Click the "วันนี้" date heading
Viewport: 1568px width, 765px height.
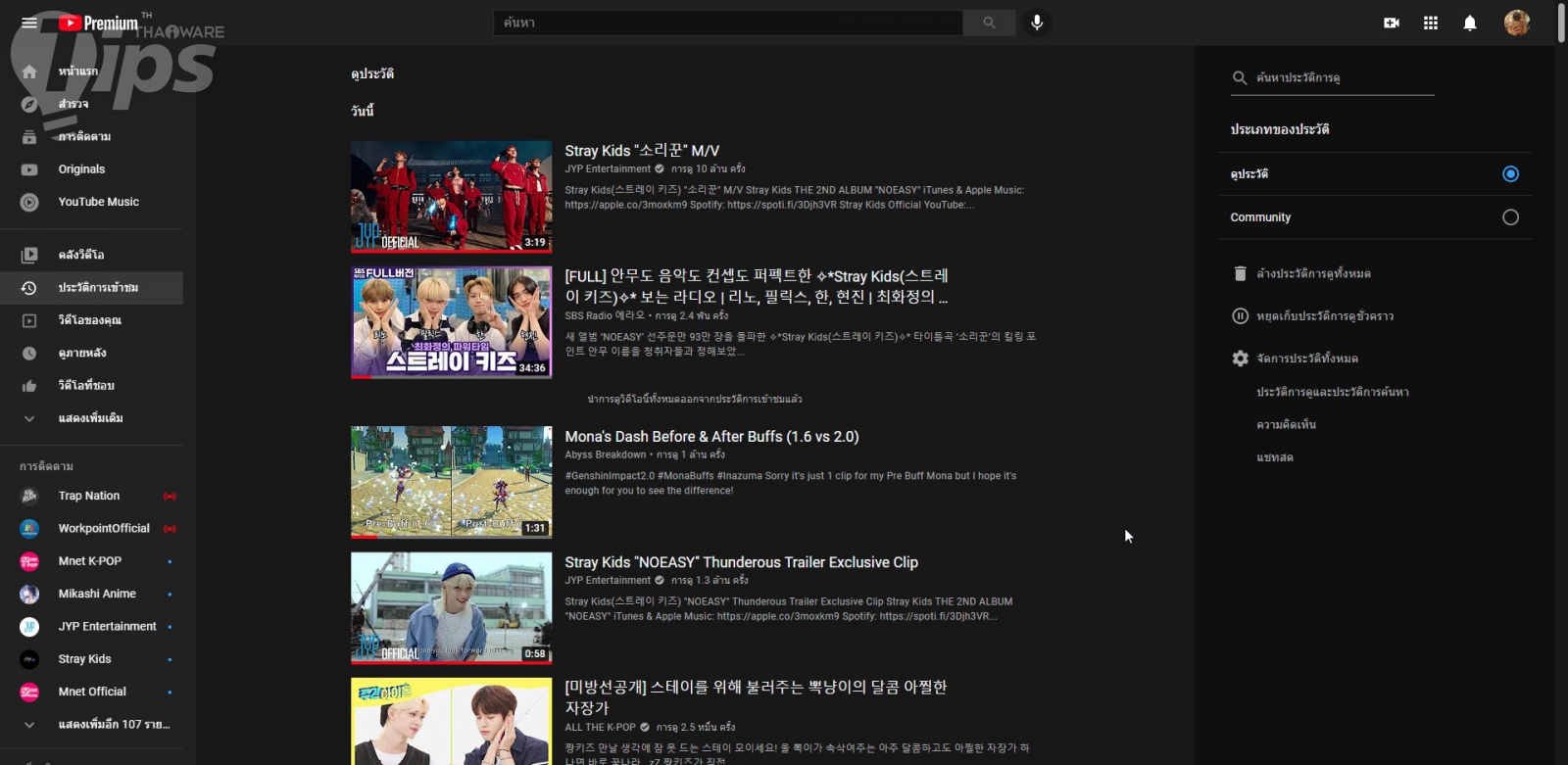tap(363, 111)
